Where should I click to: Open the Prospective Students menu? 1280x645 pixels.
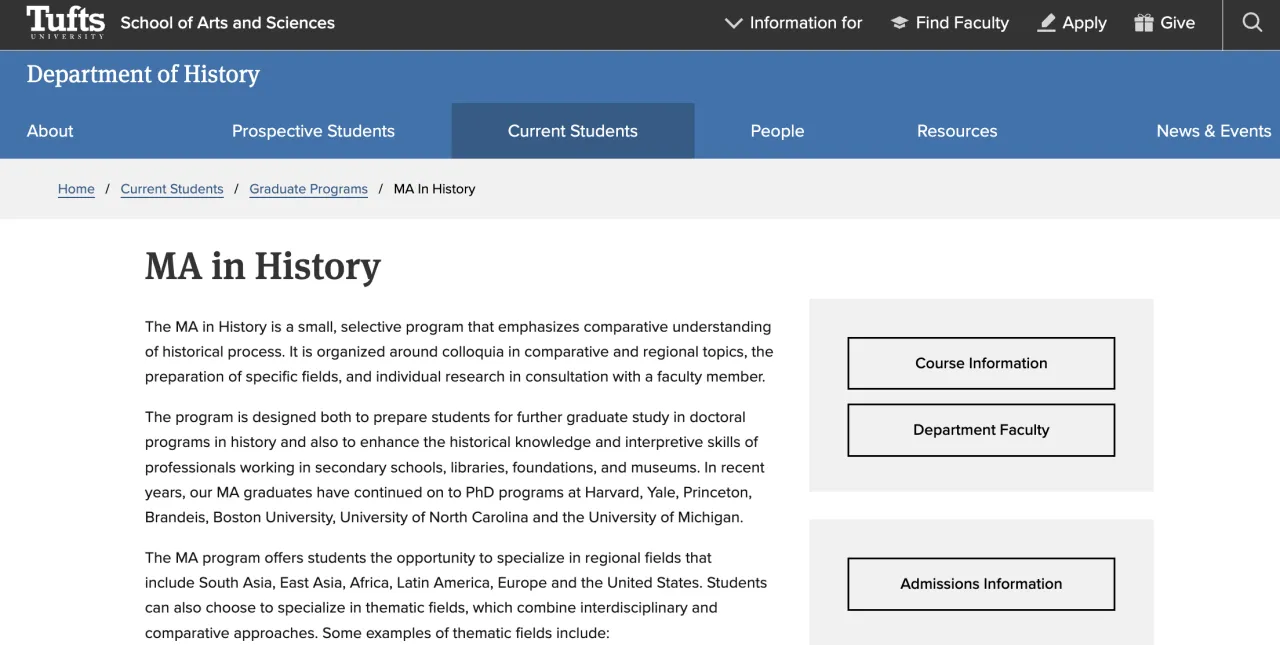[313, 131]
